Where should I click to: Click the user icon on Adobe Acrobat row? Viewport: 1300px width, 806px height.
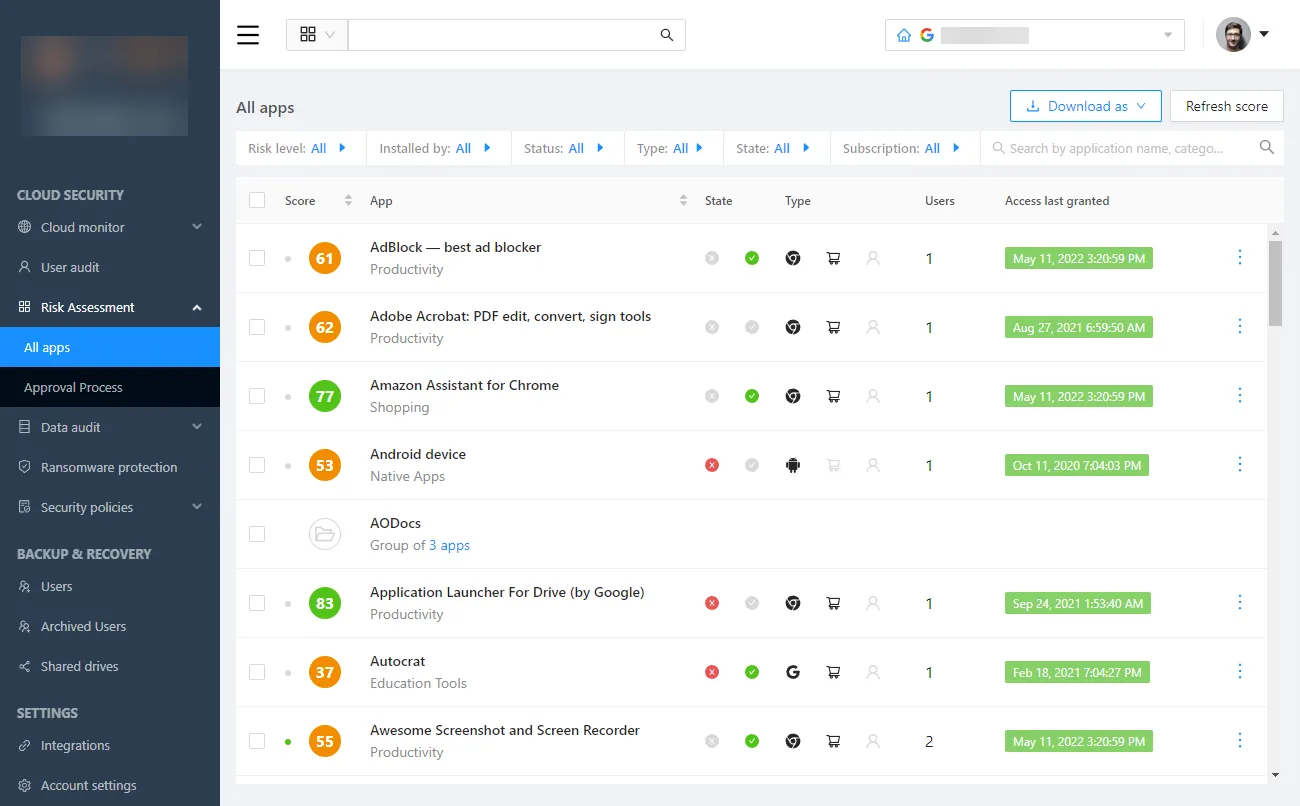(873, 326)
